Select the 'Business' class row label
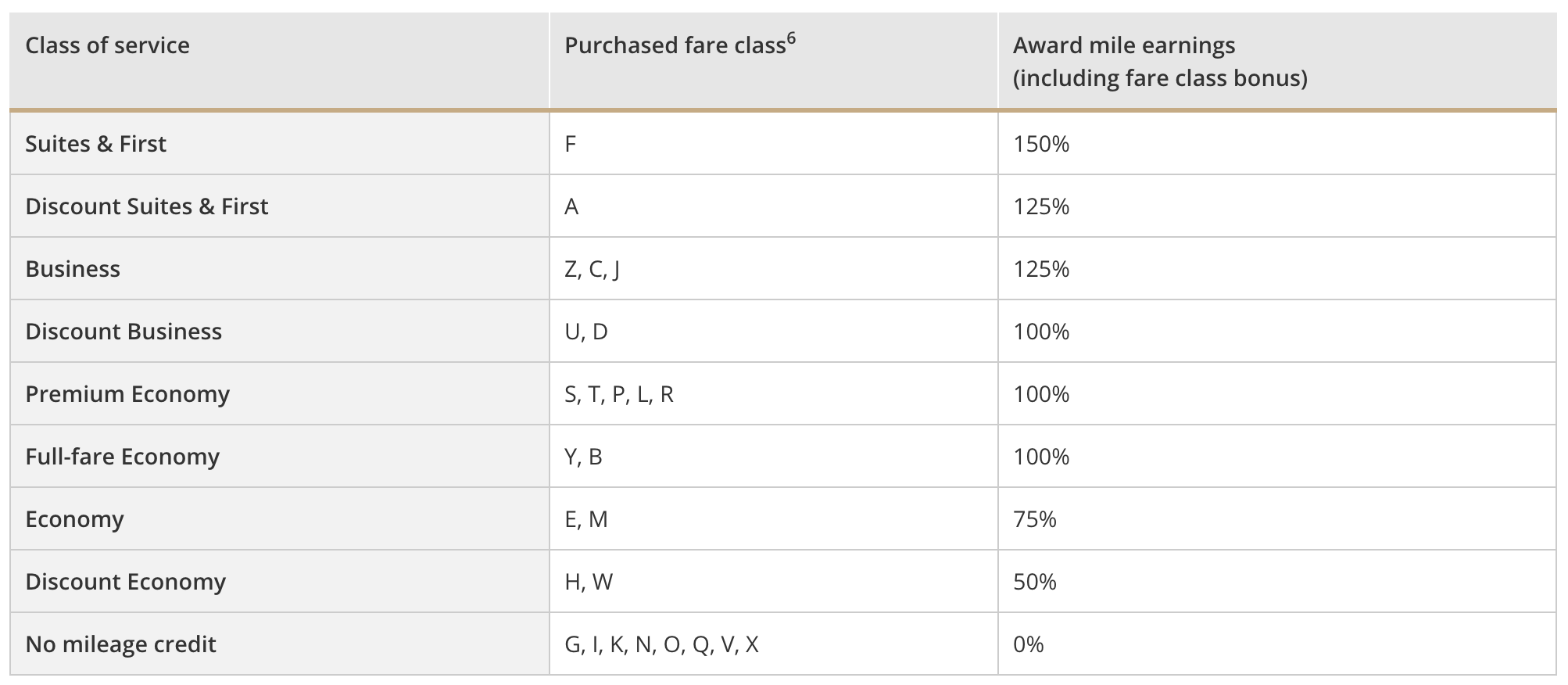This screenshot has height=685, width=1568. click(x=73, y=269)
